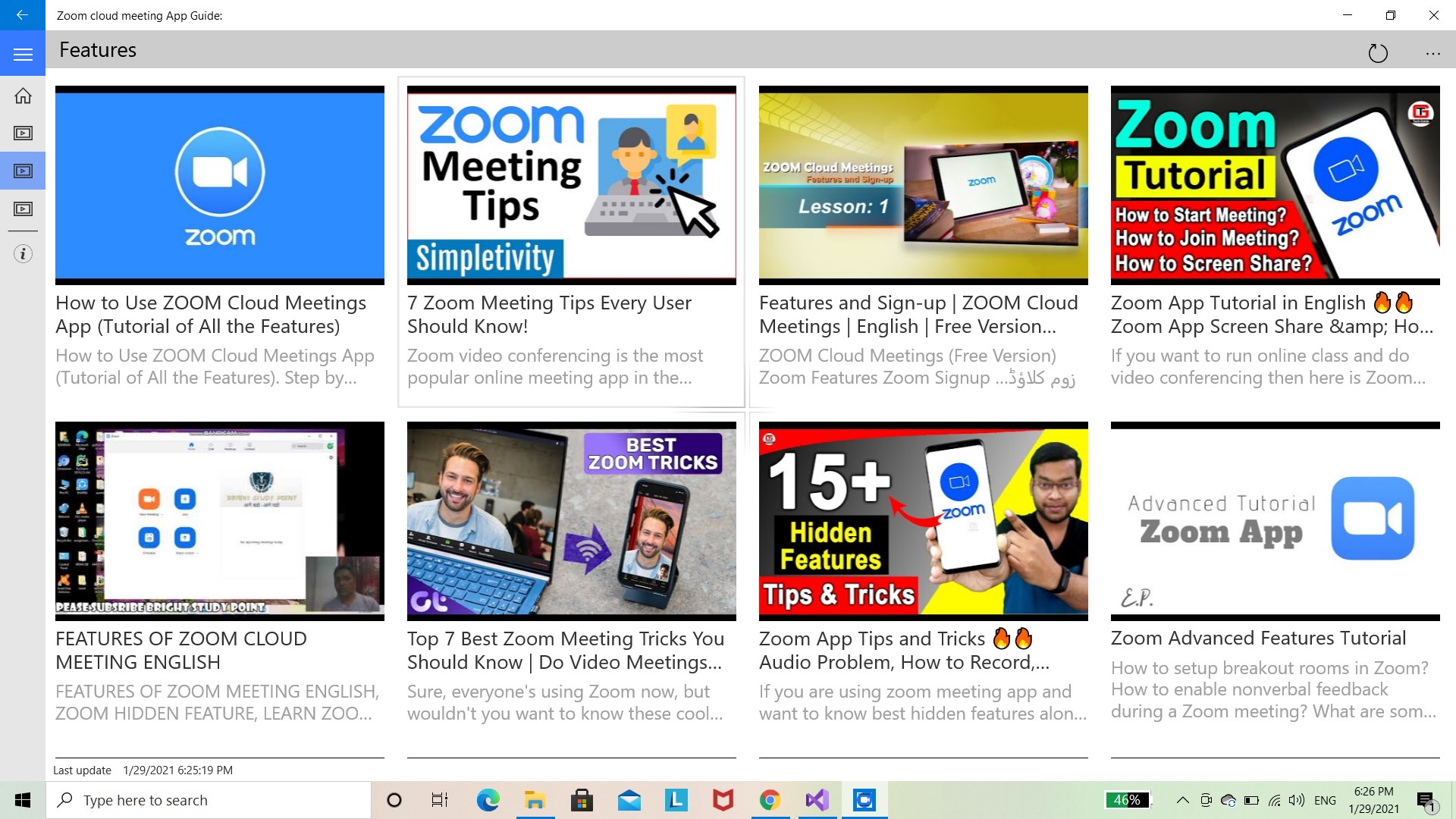Open the hamburger navigation menu

[23, 55]
